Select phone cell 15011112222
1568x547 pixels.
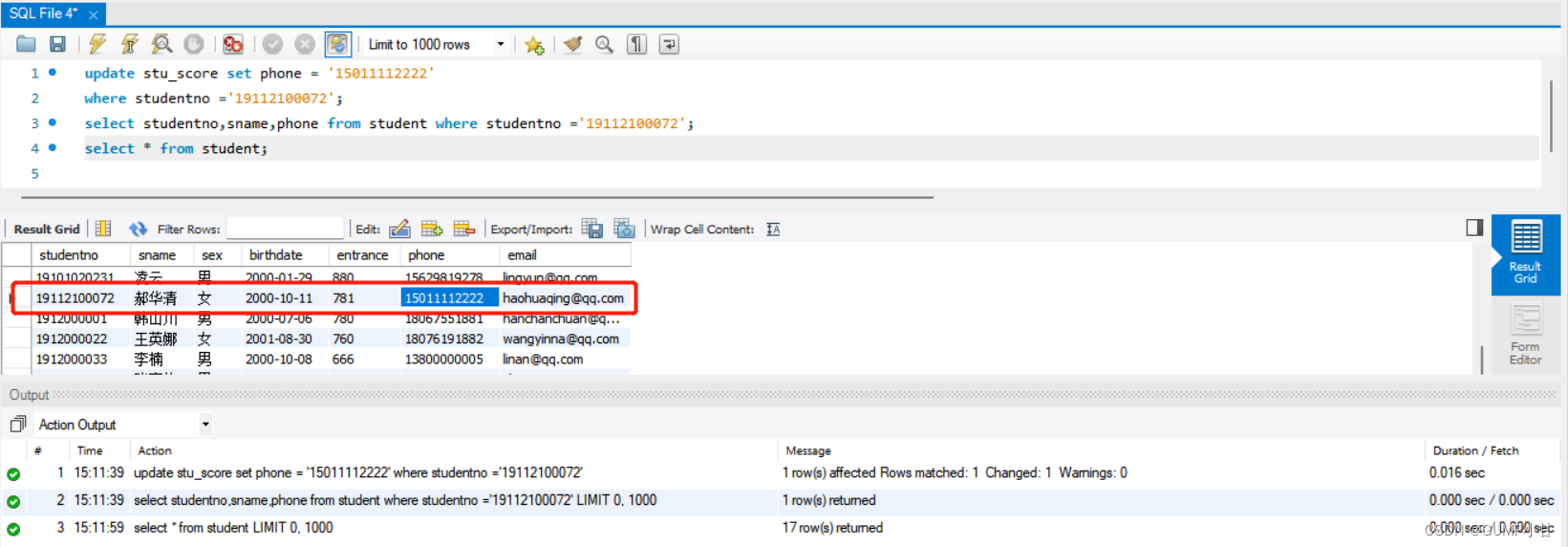[x=450, y=298]
